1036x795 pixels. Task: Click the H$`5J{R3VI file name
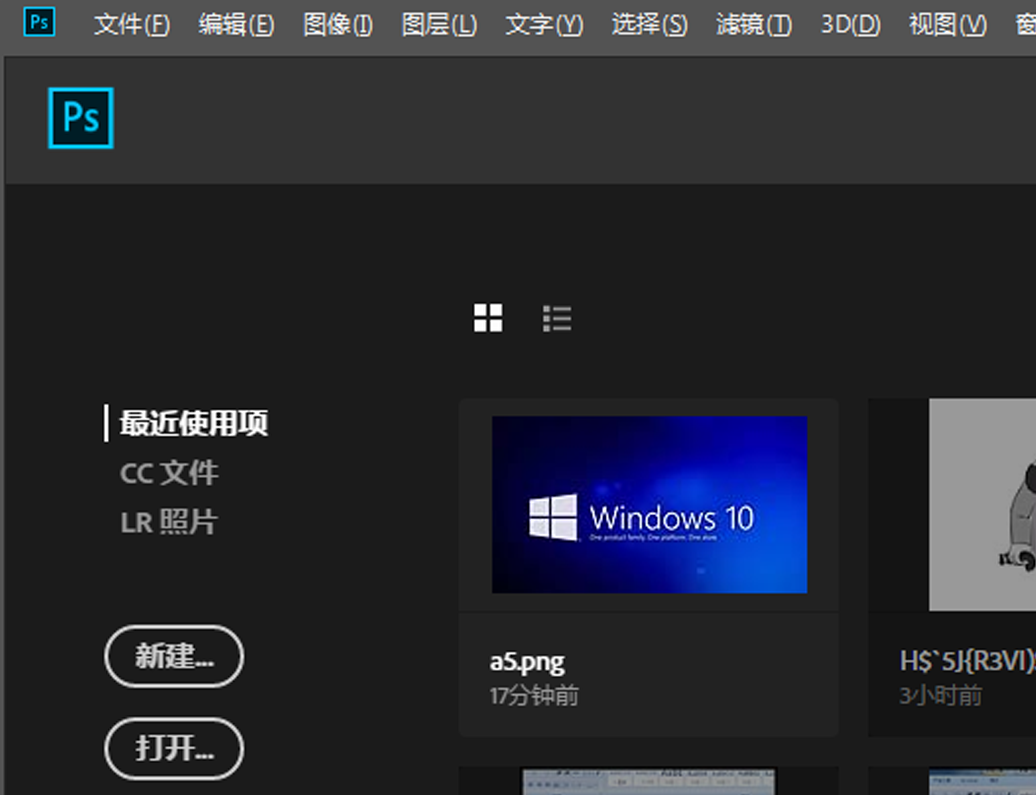coord(967,661)
